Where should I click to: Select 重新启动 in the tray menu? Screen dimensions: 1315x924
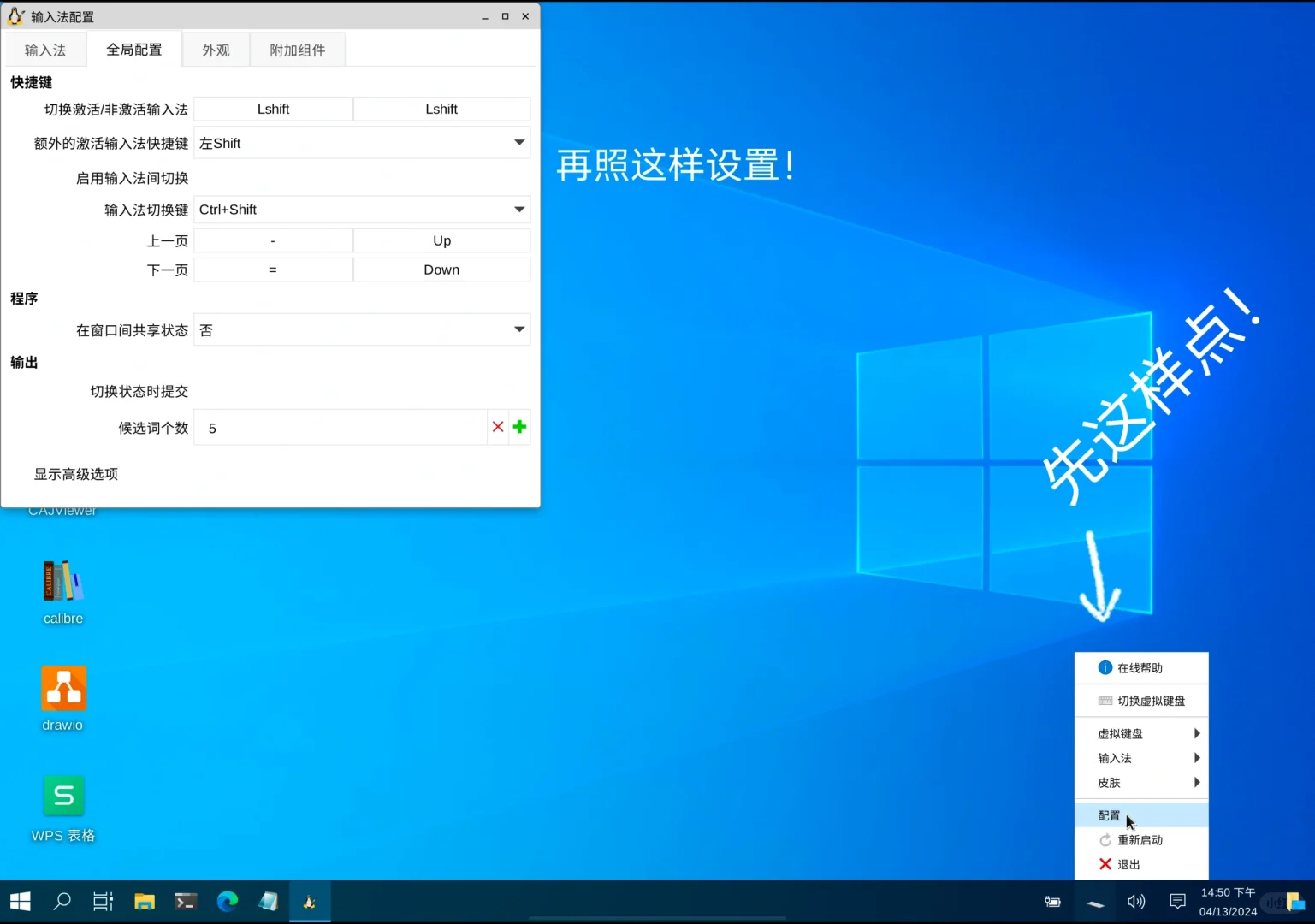point(1141,840)
